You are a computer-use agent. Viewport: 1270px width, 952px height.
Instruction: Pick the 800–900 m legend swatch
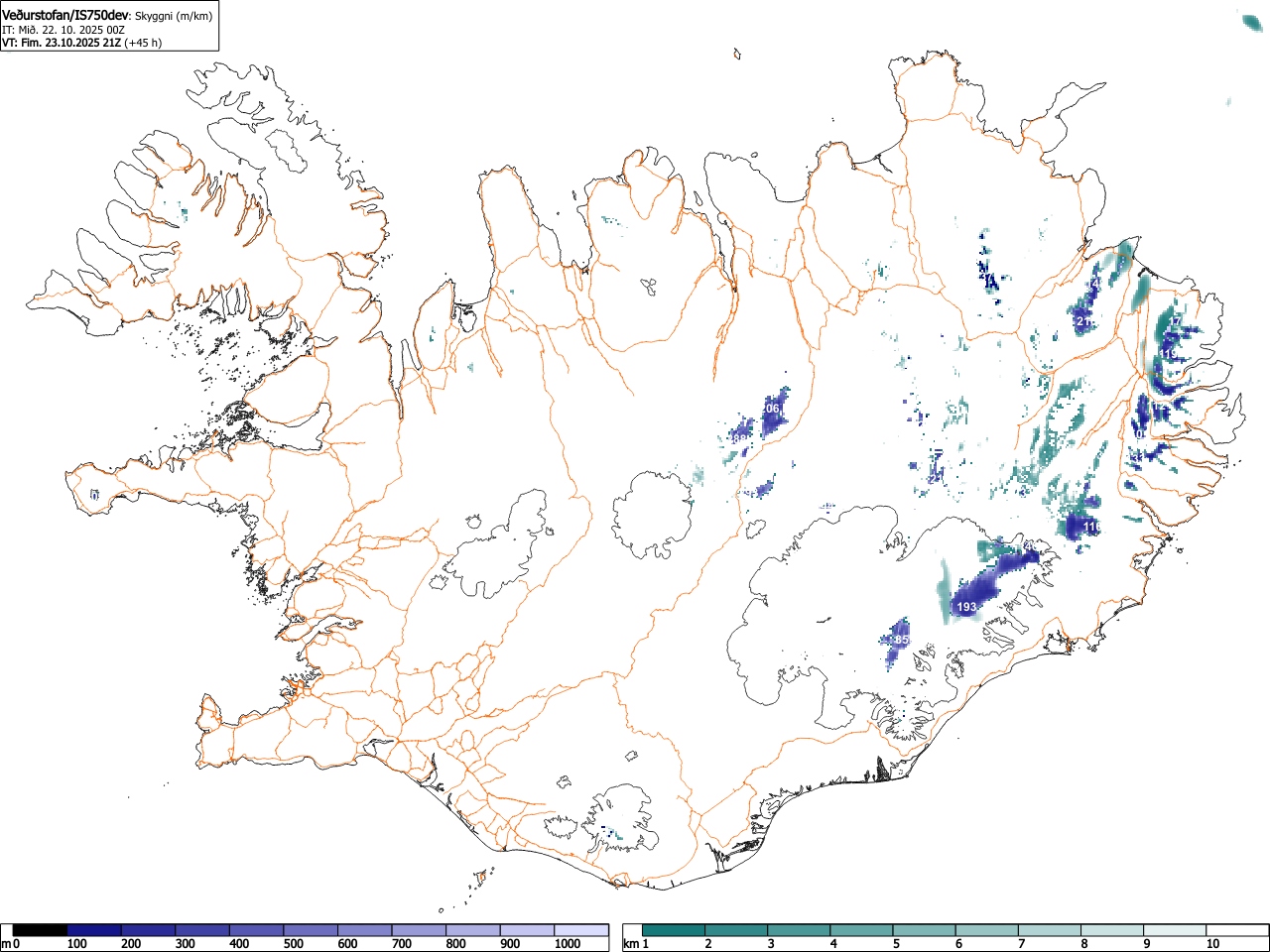click(473, 930)
